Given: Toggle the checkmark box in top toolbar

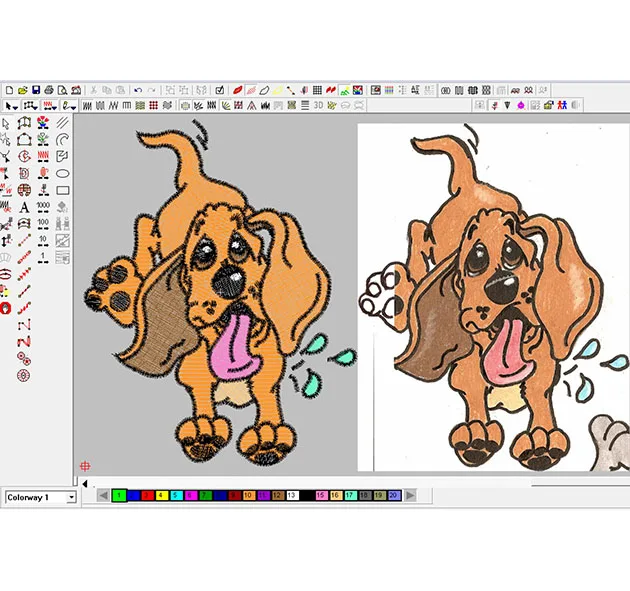Looking at the screenshot, I should pos(219,90).
